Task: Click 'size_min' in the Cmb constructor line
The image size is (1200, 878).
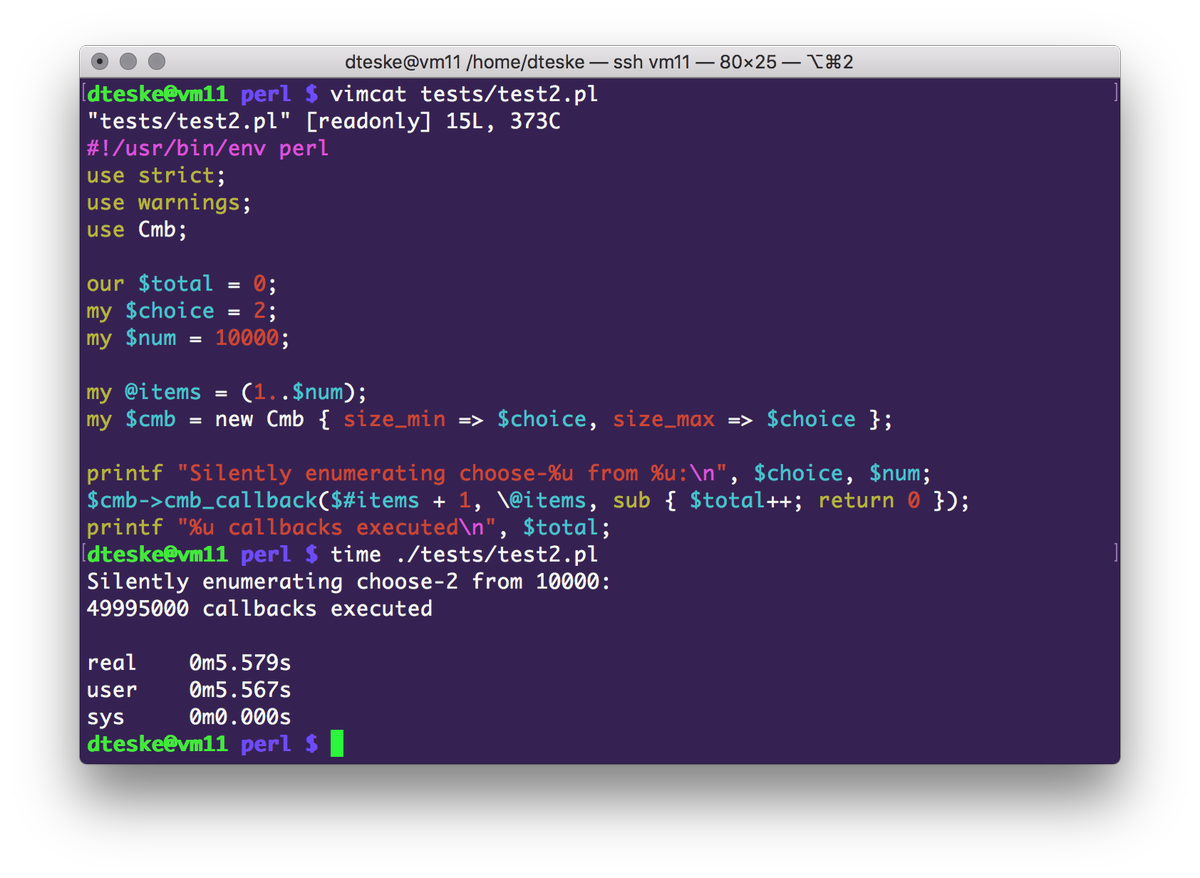Action: coord(394,419)
